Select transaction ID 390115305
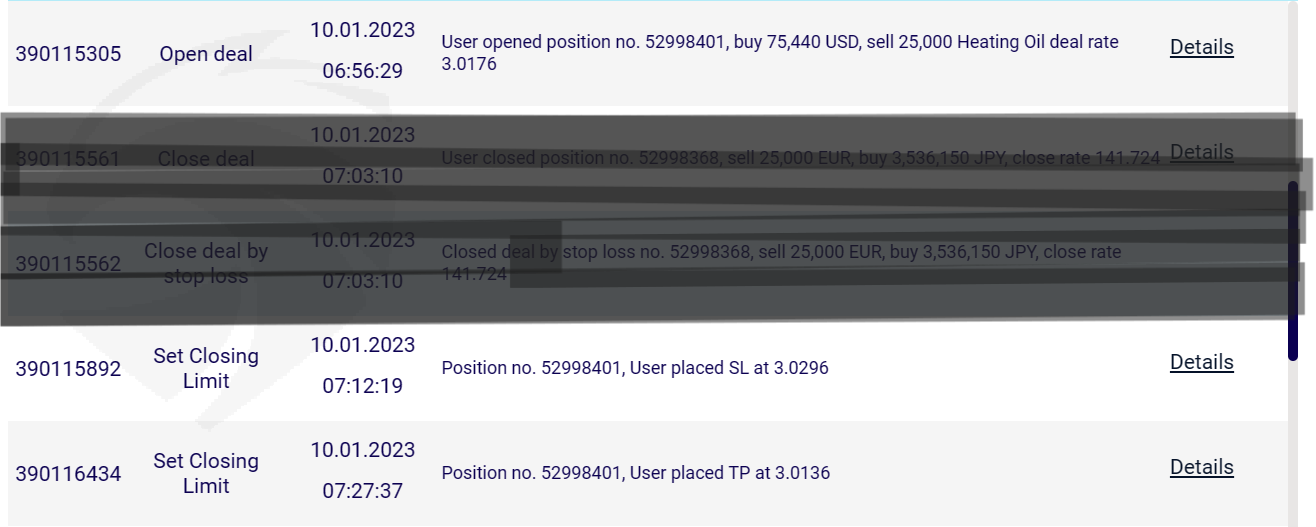Image resolution: width=1316 pixels, height=527 pixels. point(68,54)
